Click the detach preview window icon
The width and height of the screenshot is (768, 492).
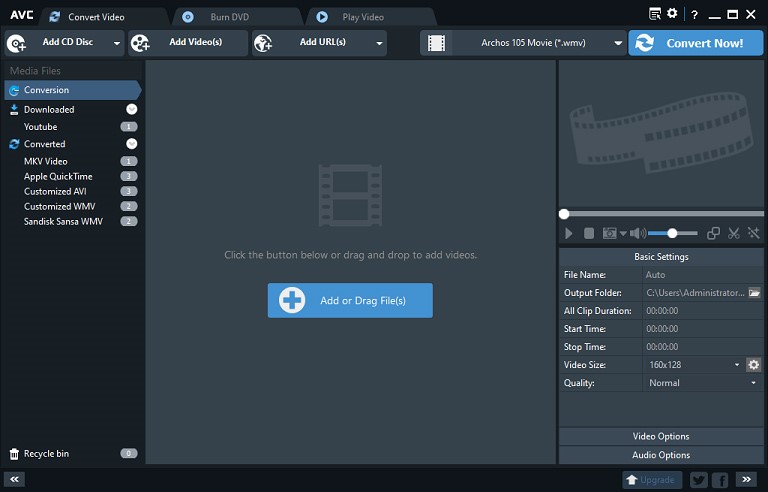tap(713, 233)
